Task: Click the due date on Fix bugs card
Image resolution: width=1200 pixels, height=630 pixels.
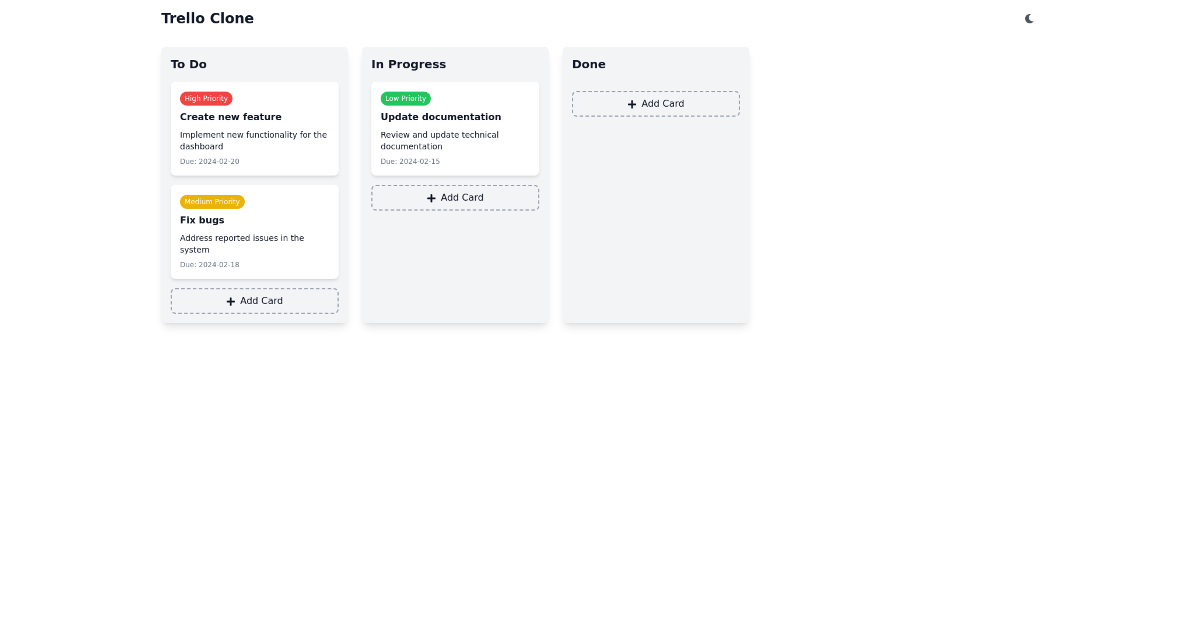Action: click(x=209, y=264)
